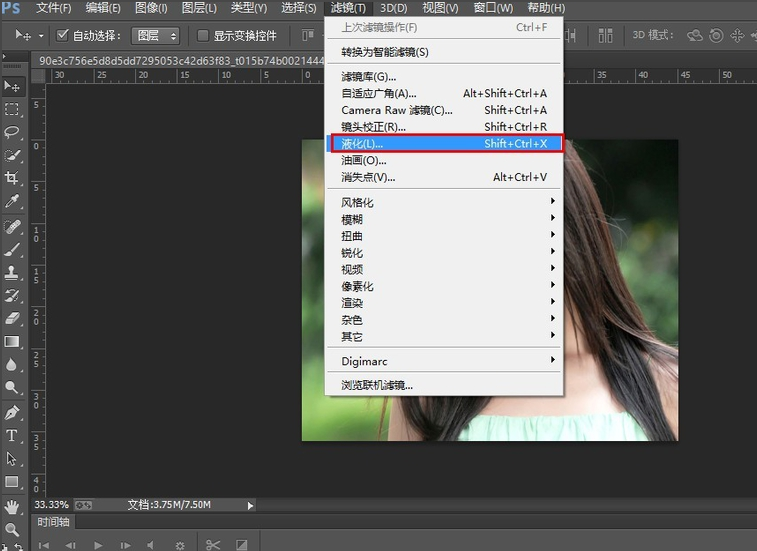Select the Gradient tool
This screenshot has width=757, height=551.
(x=13, y=341)
